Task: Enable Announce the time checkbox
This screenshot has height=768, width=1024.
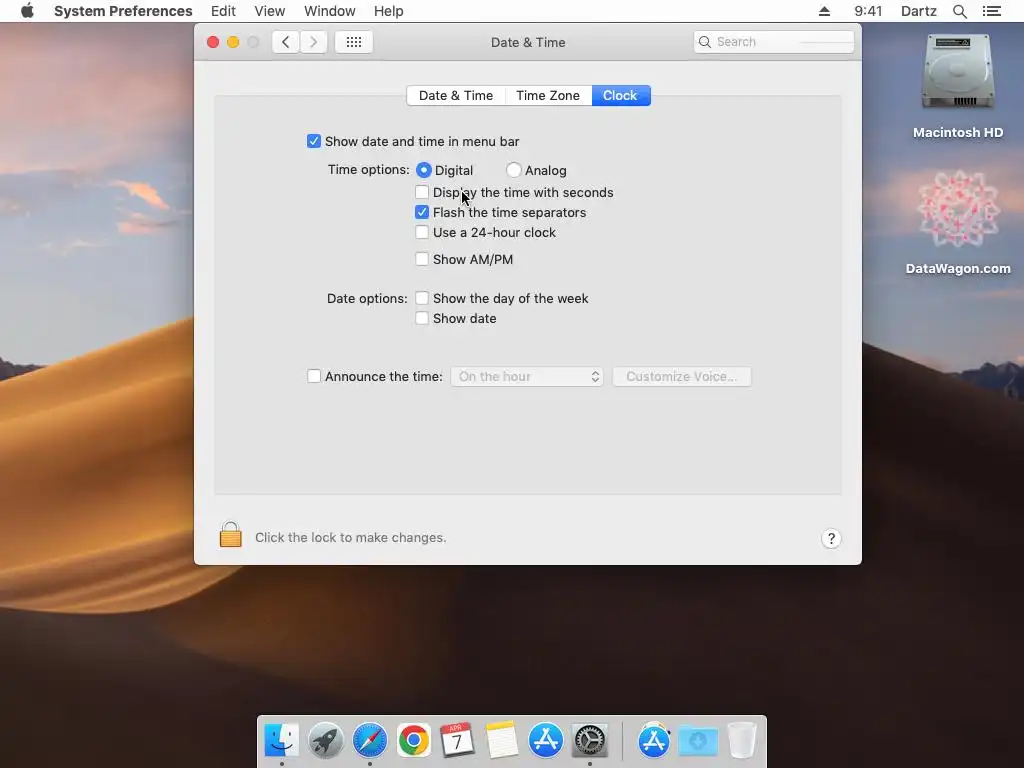Action: [x=314, y=376]
